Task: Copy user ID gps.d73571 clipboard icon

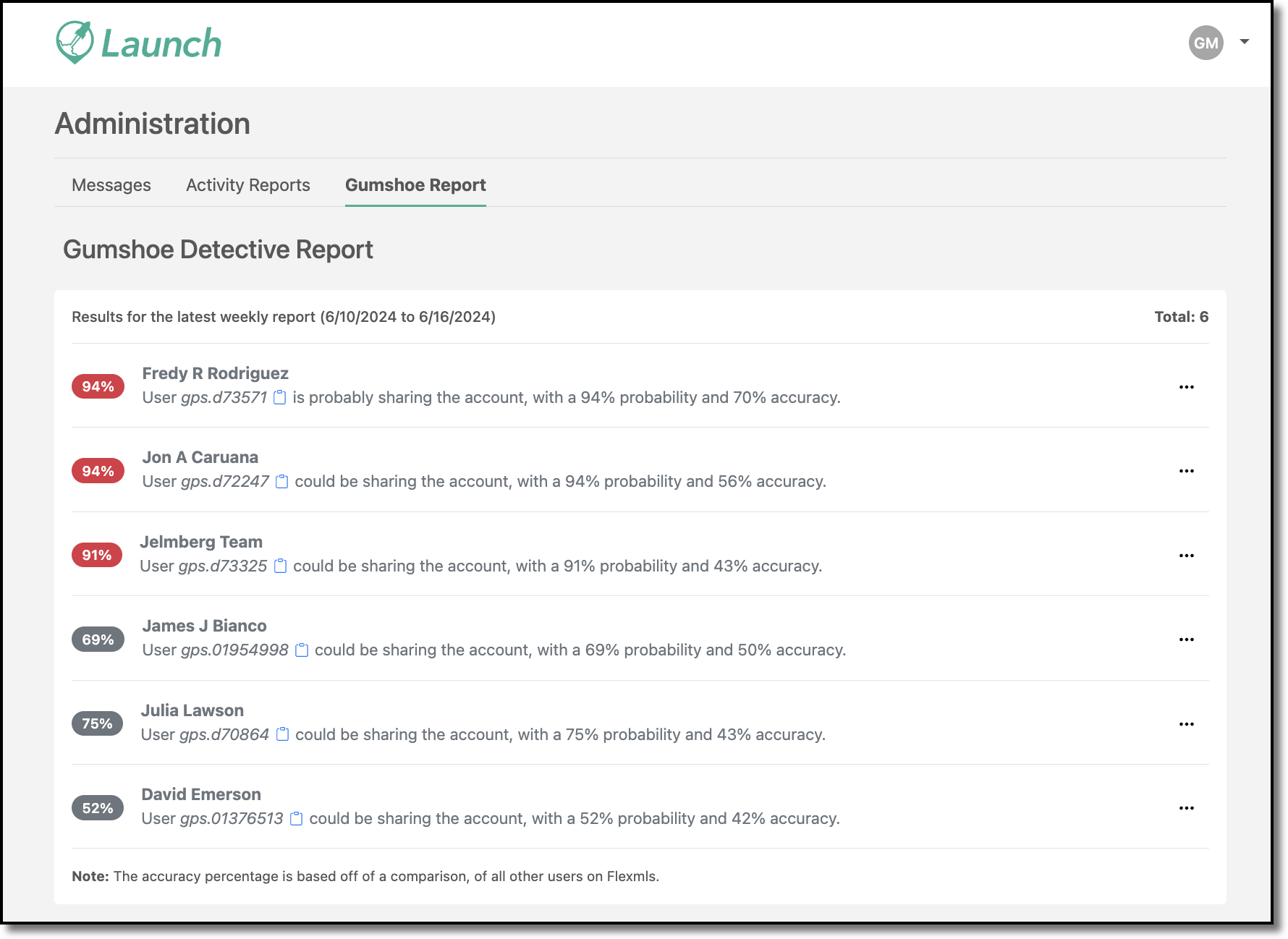Action: [280, 397]
